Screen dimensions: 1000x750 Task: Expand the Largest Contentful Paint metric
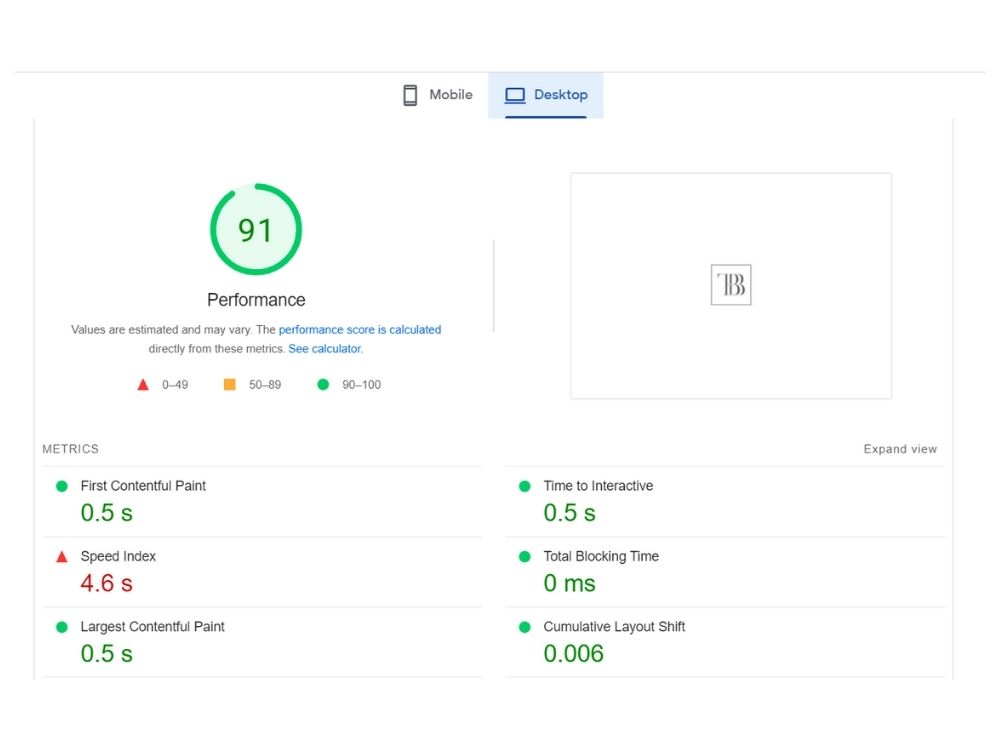[x=262, y=642]
